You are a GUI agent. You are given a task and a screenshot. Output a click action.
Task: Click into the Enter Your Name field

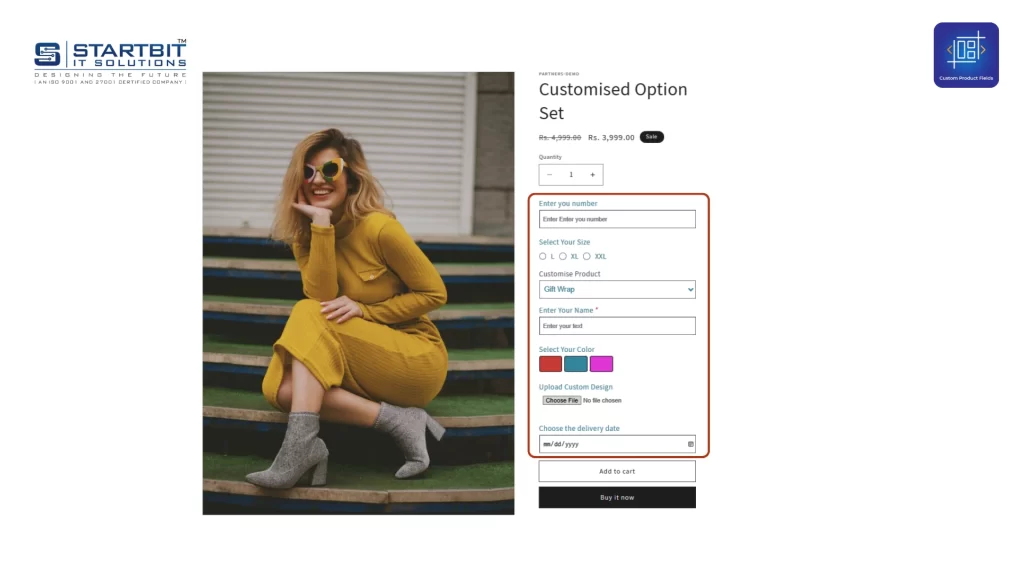617,326
